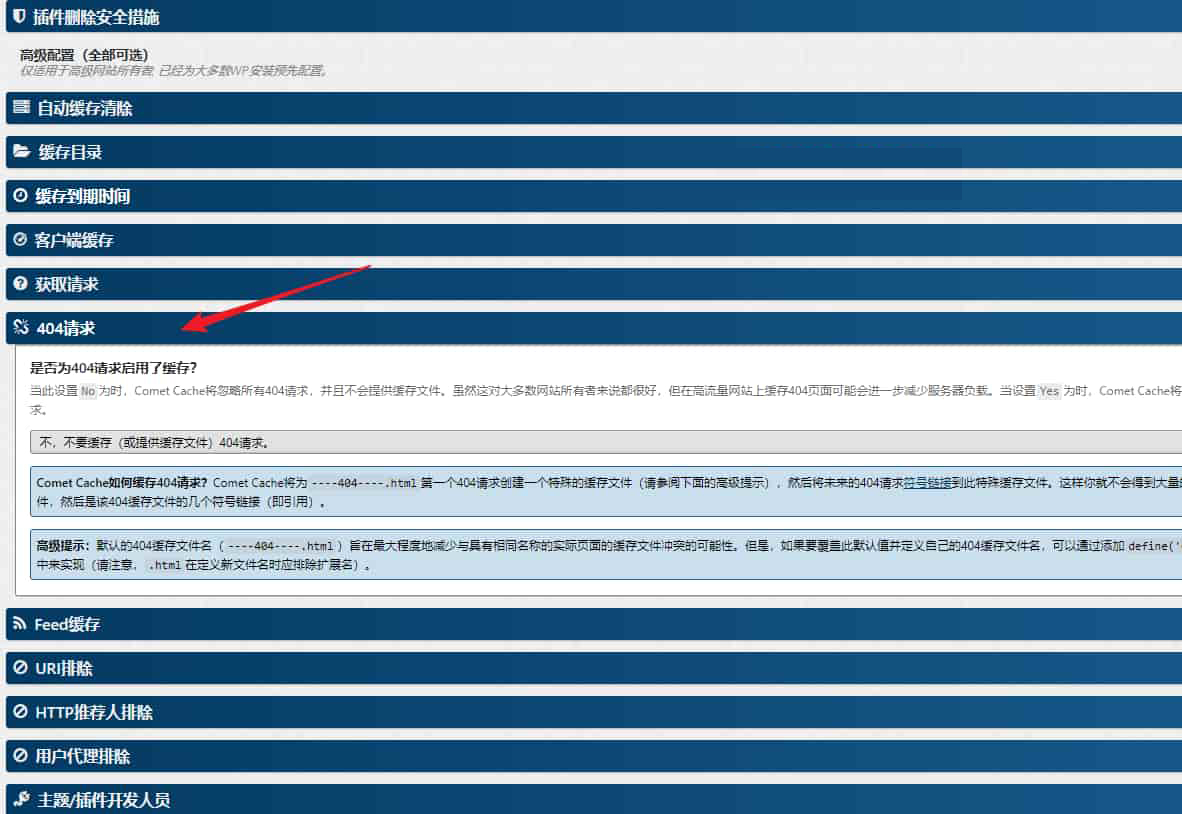Click the 高级配置（全部可选） heading
1182x814 pixels.
pos(84,55)
